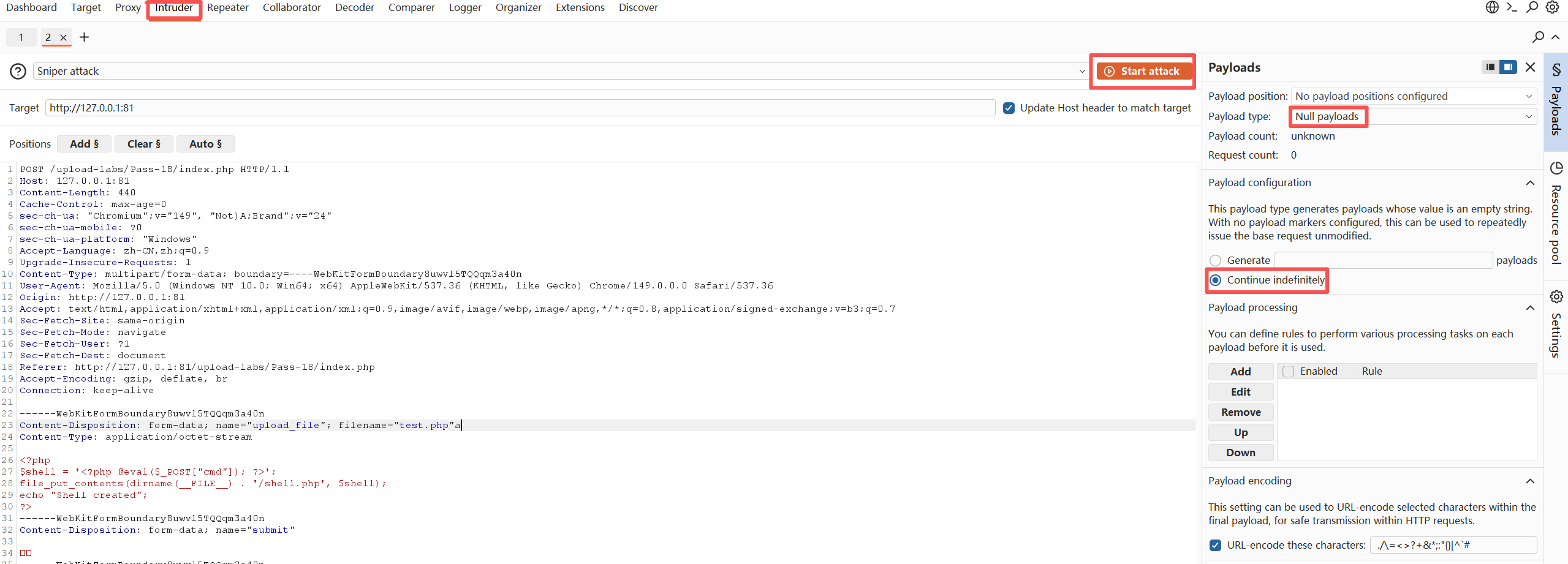This screenshot has height=564, width=1568.
Task: Click the Referer header line
Action: (197, 367)
